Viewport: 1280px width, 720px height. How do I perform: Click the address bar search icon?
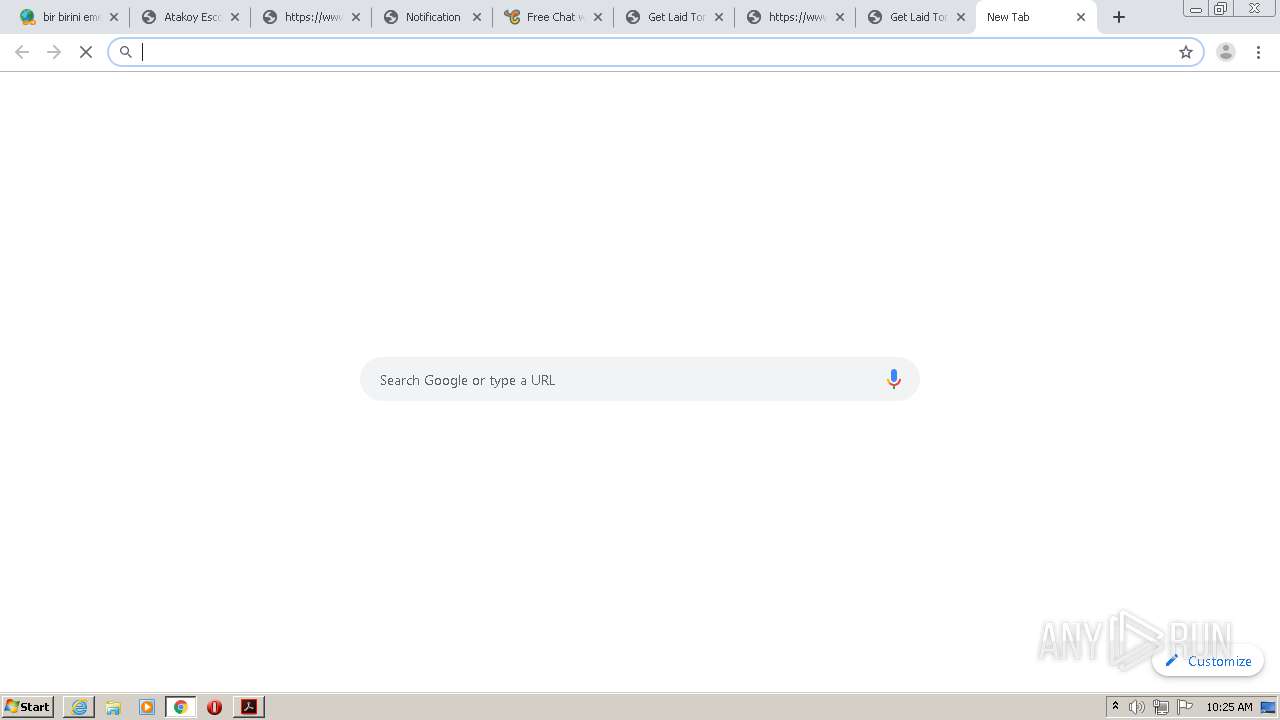(x=126, y=52)
